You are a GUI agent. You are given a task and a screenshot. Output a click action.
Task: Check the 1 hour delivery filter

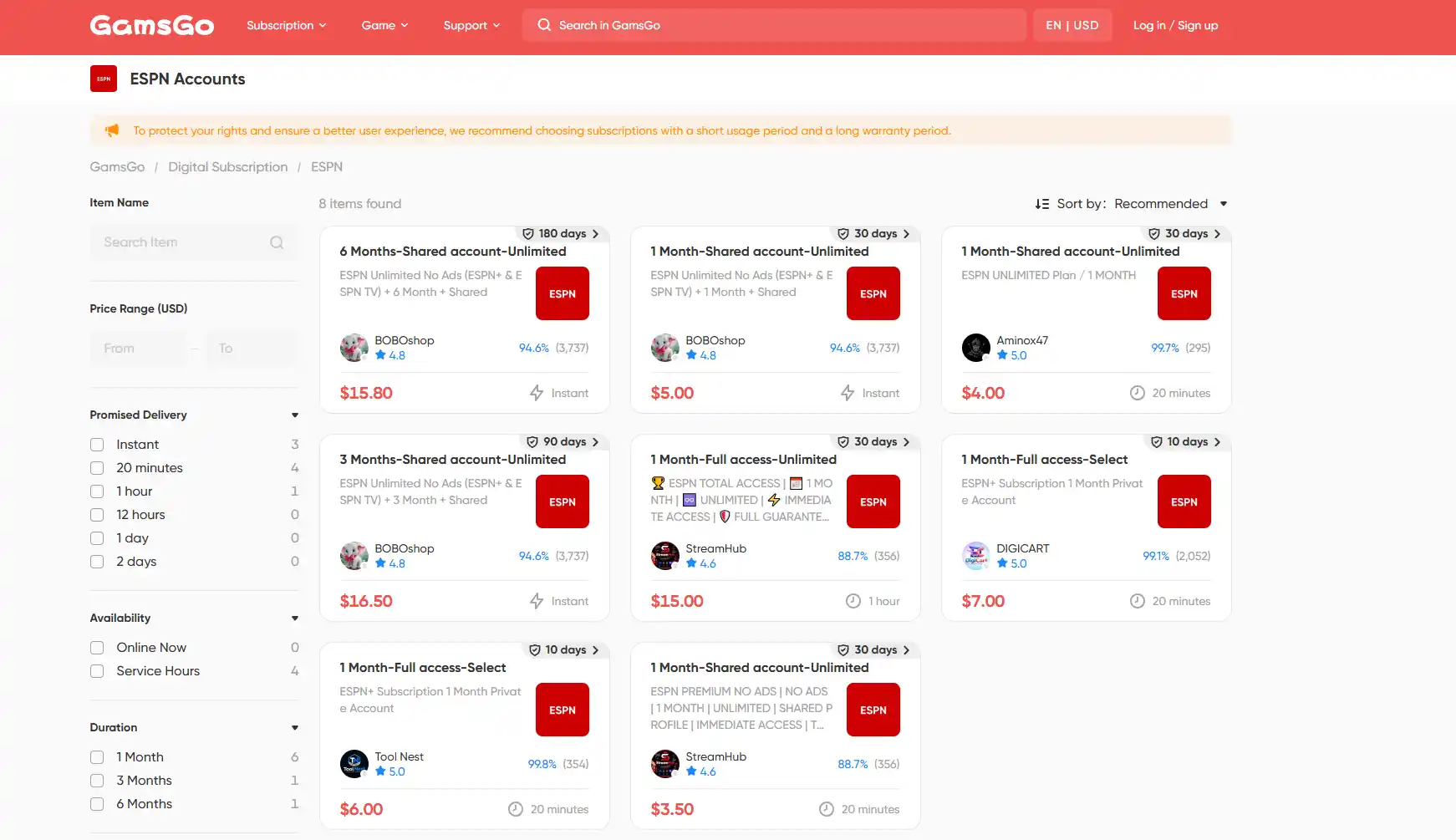[x=97, y=491]
